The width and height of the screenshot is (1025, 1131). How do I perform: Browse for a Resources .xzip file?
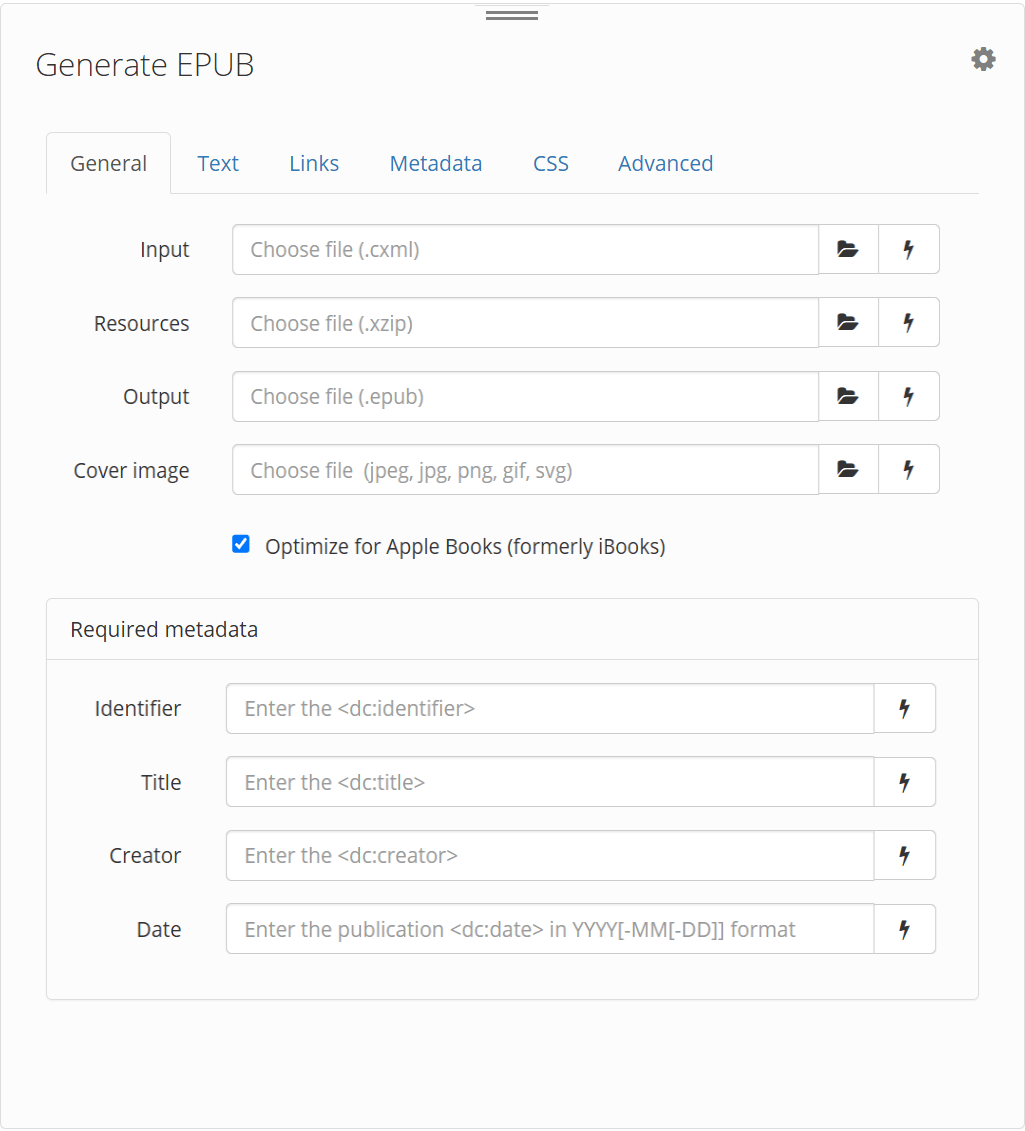848,322
